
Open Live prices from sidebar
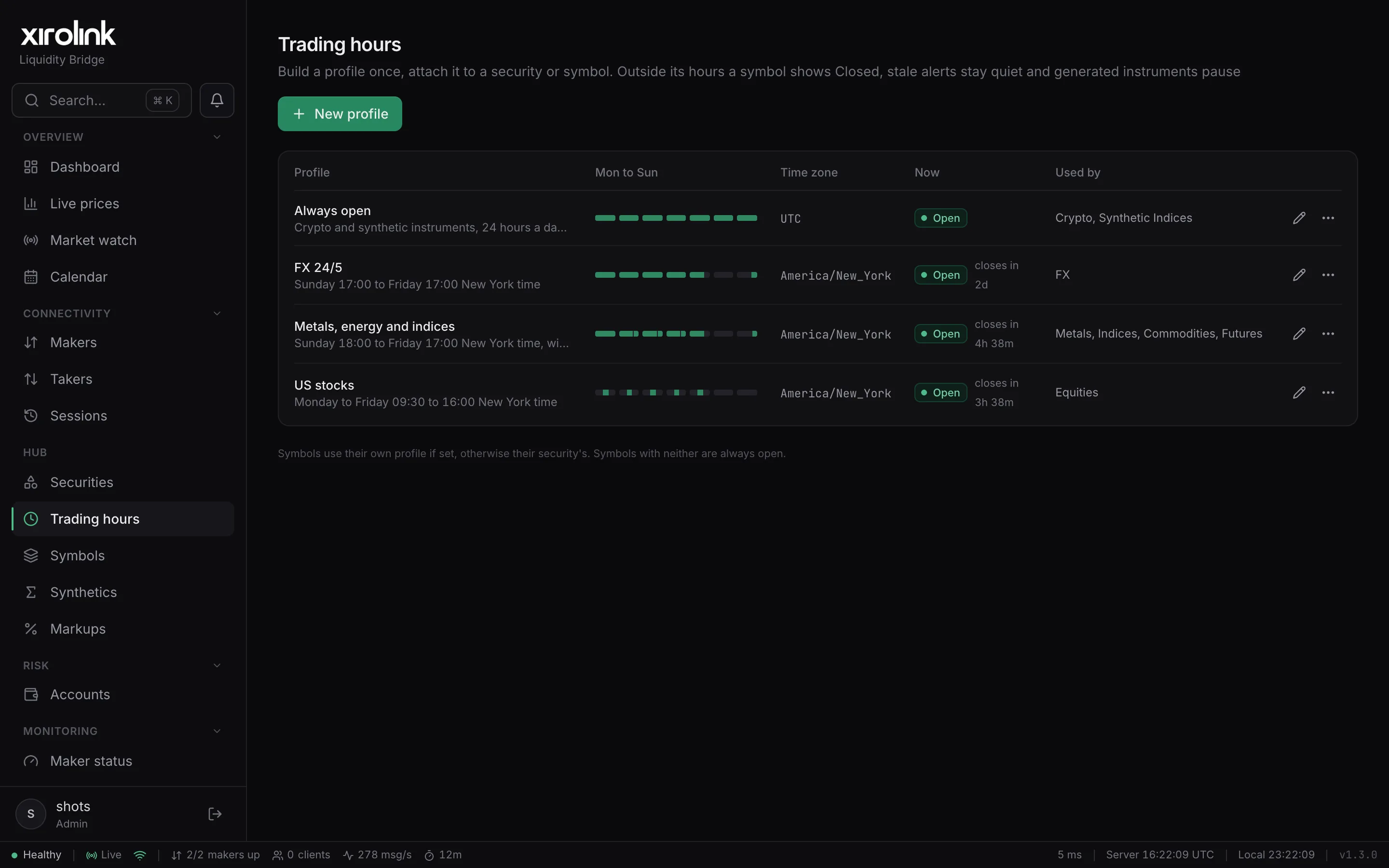click(x=123, y=204)
